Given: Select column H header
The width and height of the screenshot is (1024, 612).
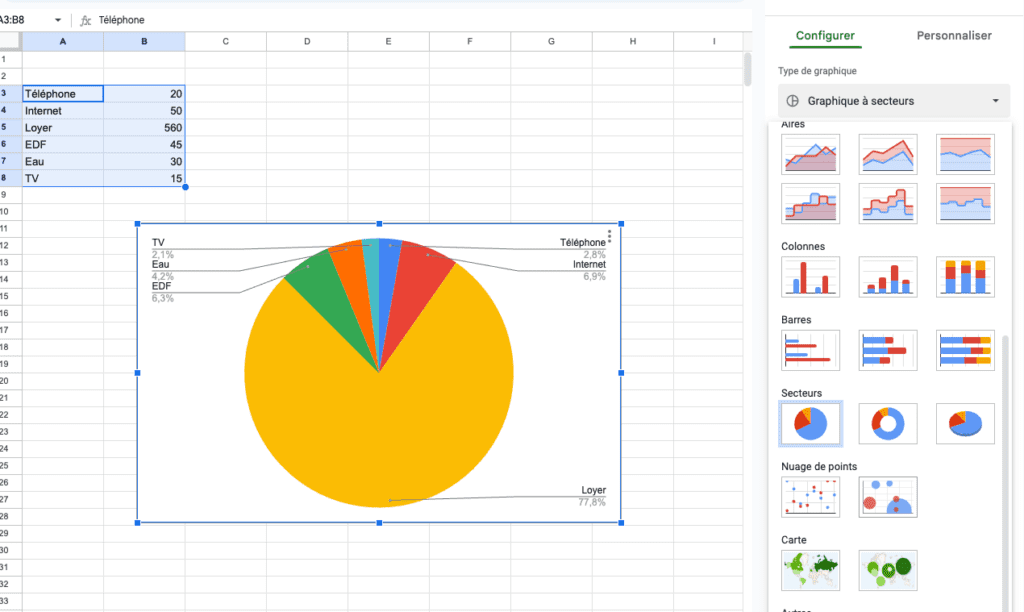Looking at the screenshot, I should 632,41.
